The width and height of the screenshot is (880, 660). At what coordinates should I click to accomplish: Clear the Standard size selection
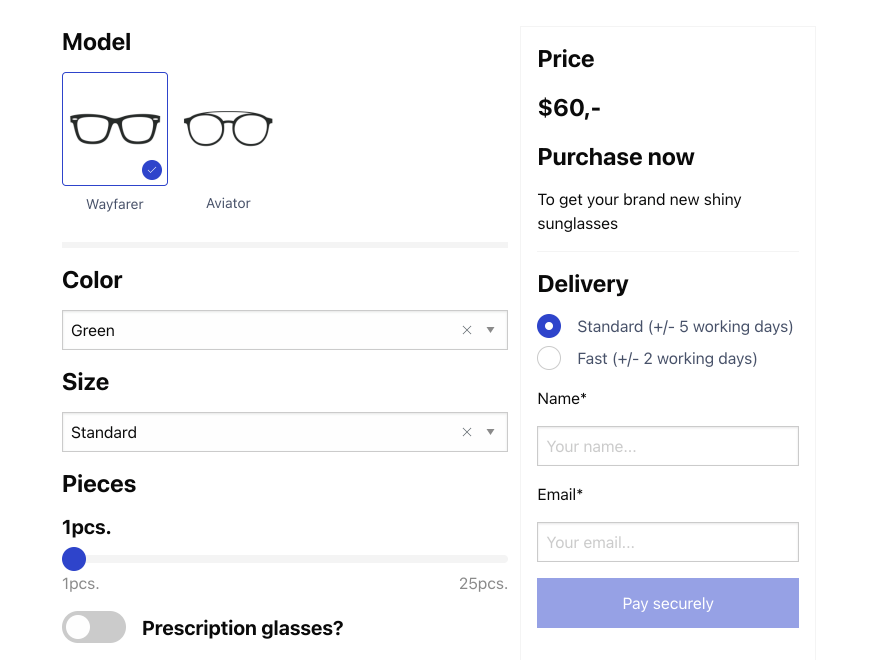466,432
